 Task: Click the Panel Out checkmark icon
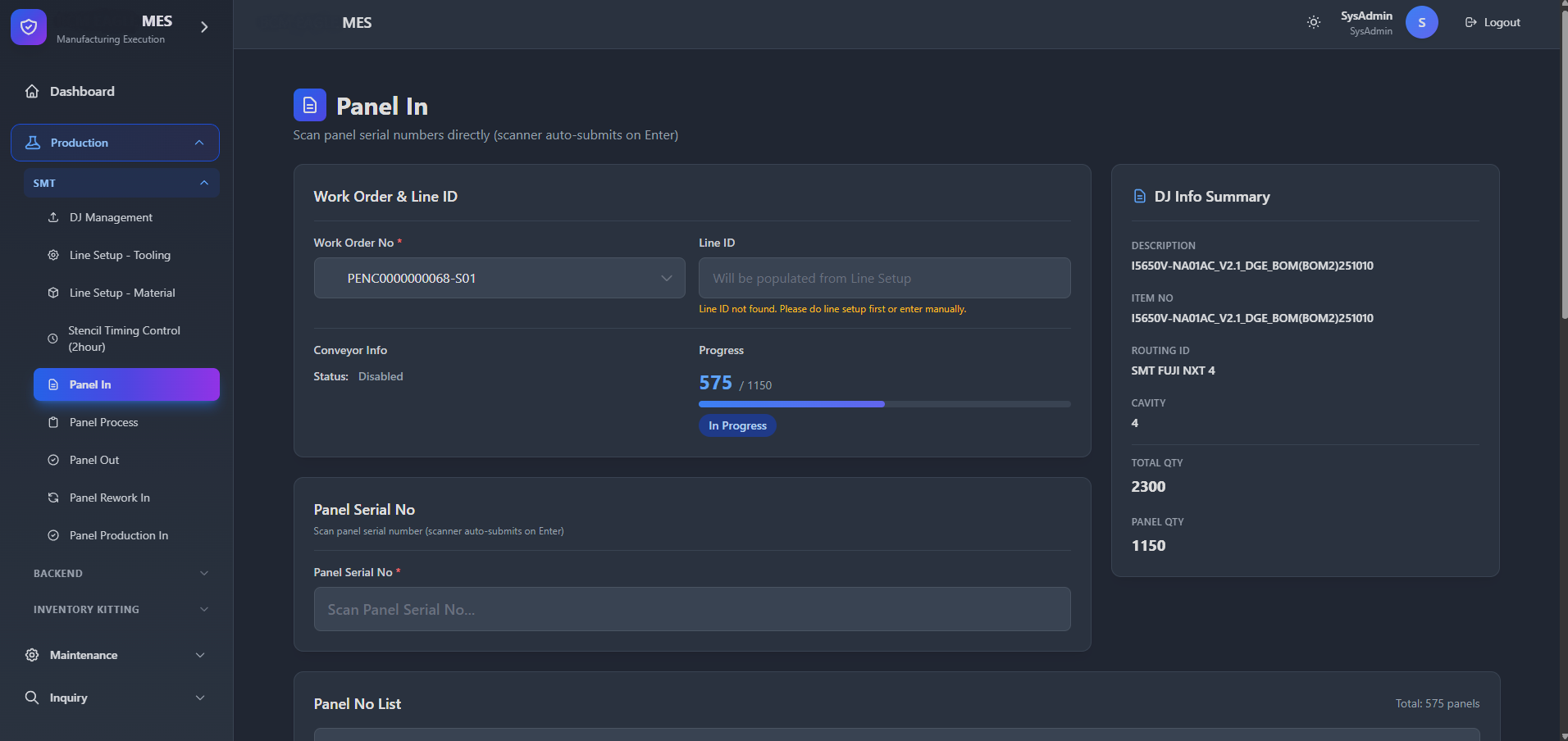coord(53,460)
